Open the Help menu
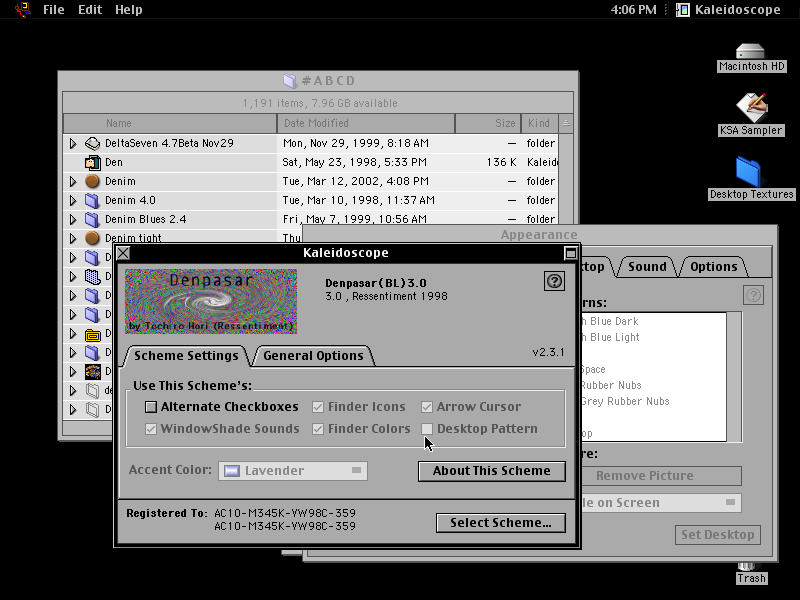The width and height of the screenshot is (800, 600). point(129,9)
